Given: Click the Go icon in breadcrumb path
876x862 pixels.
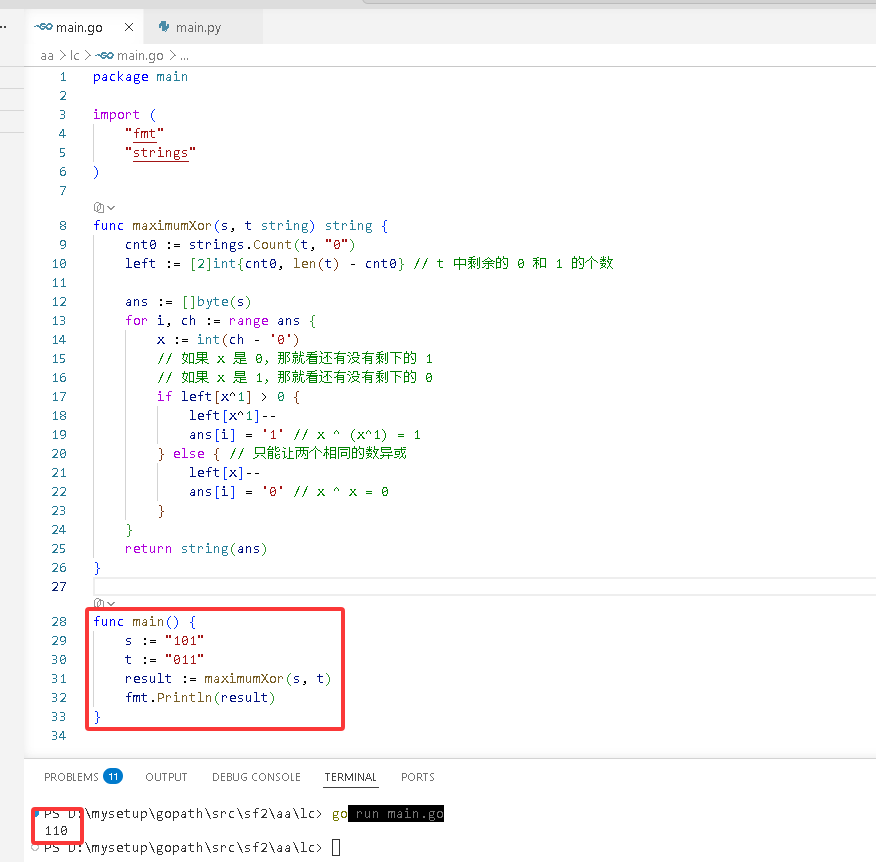Looking at the screenshot, I should [104, 55].
